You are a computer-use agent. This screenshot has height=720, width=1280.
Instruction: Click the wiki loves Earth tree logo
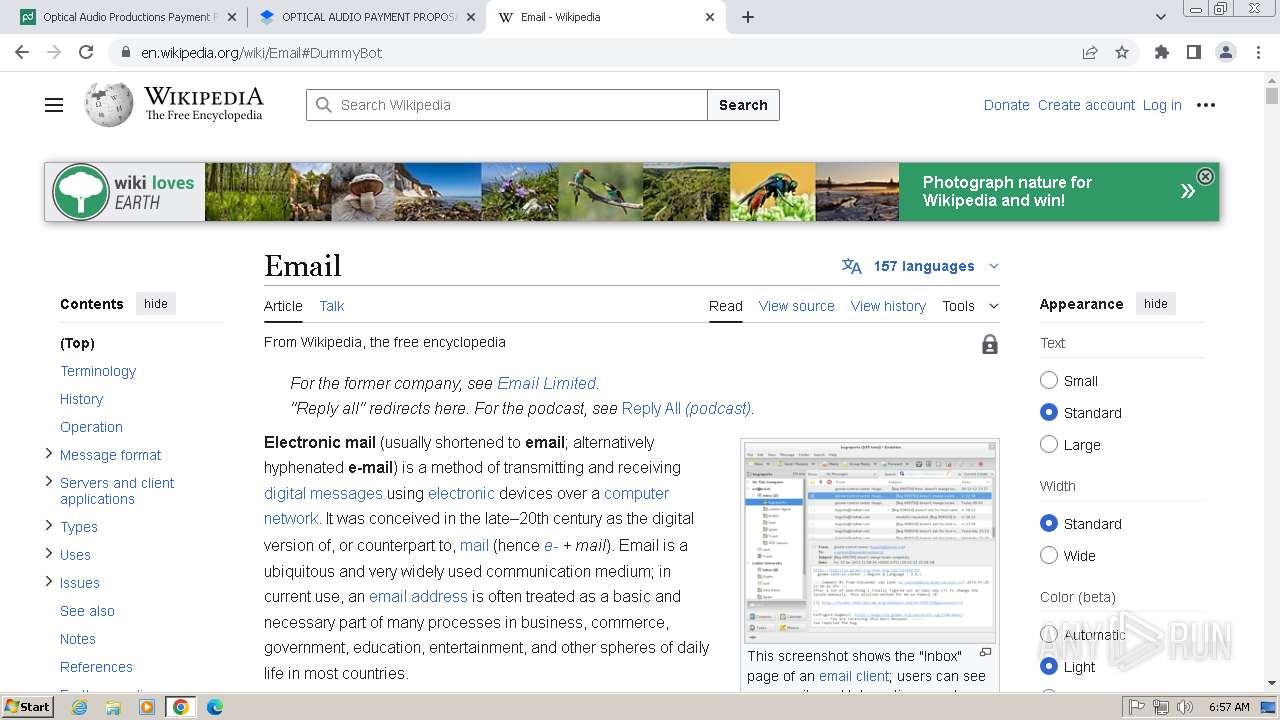click(x=81, y=192)
